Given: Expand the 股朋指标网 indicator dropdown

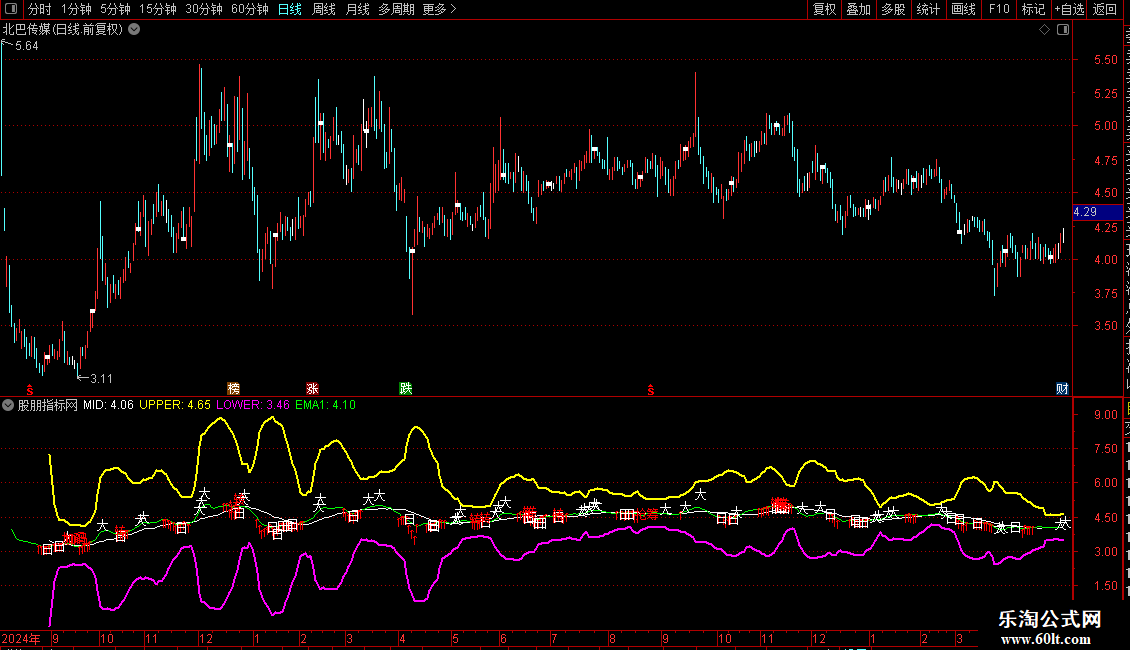Looking at the screenshot, I should (x=8, y=405).
